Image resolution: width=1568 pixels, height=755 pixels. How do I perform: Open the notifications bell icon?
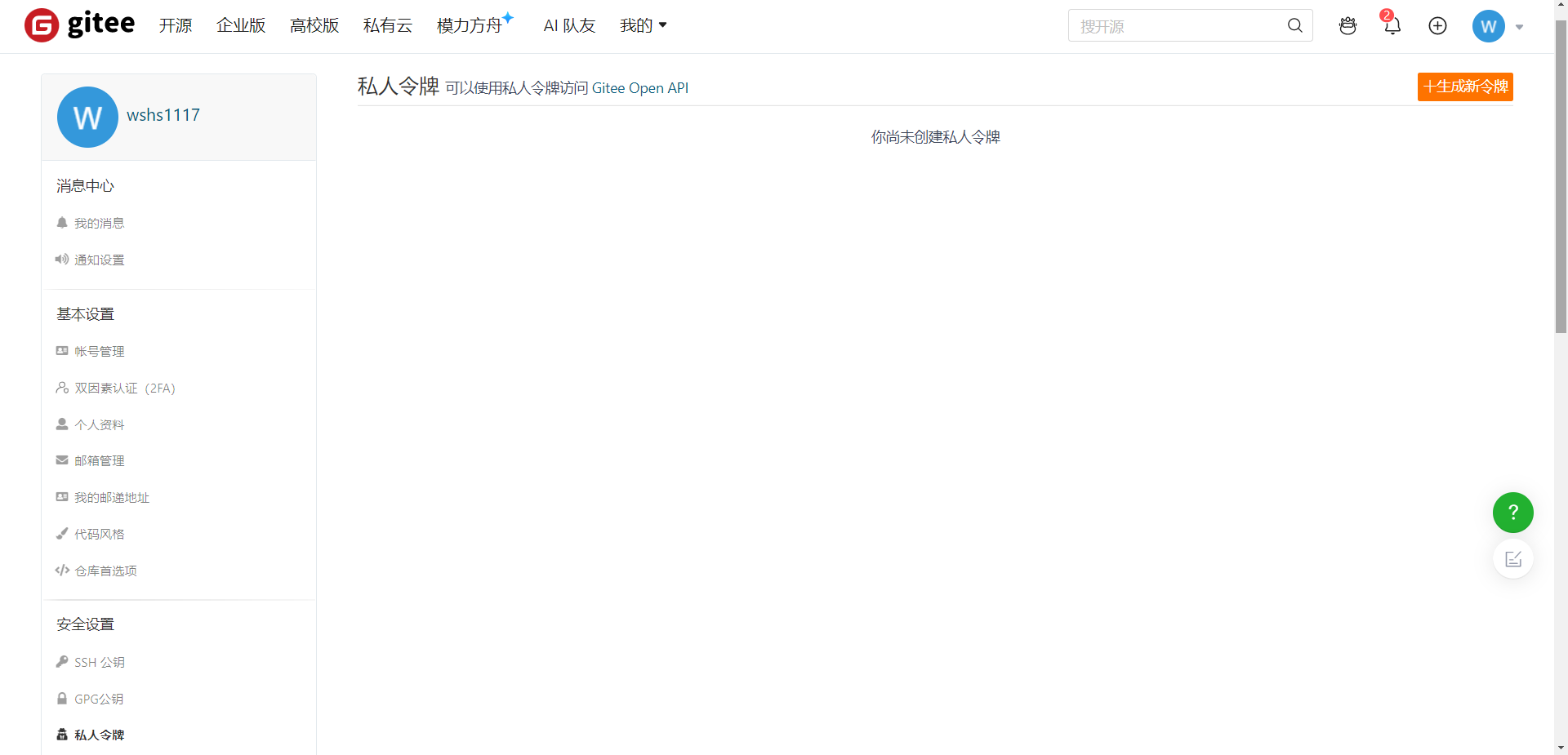1392,25
